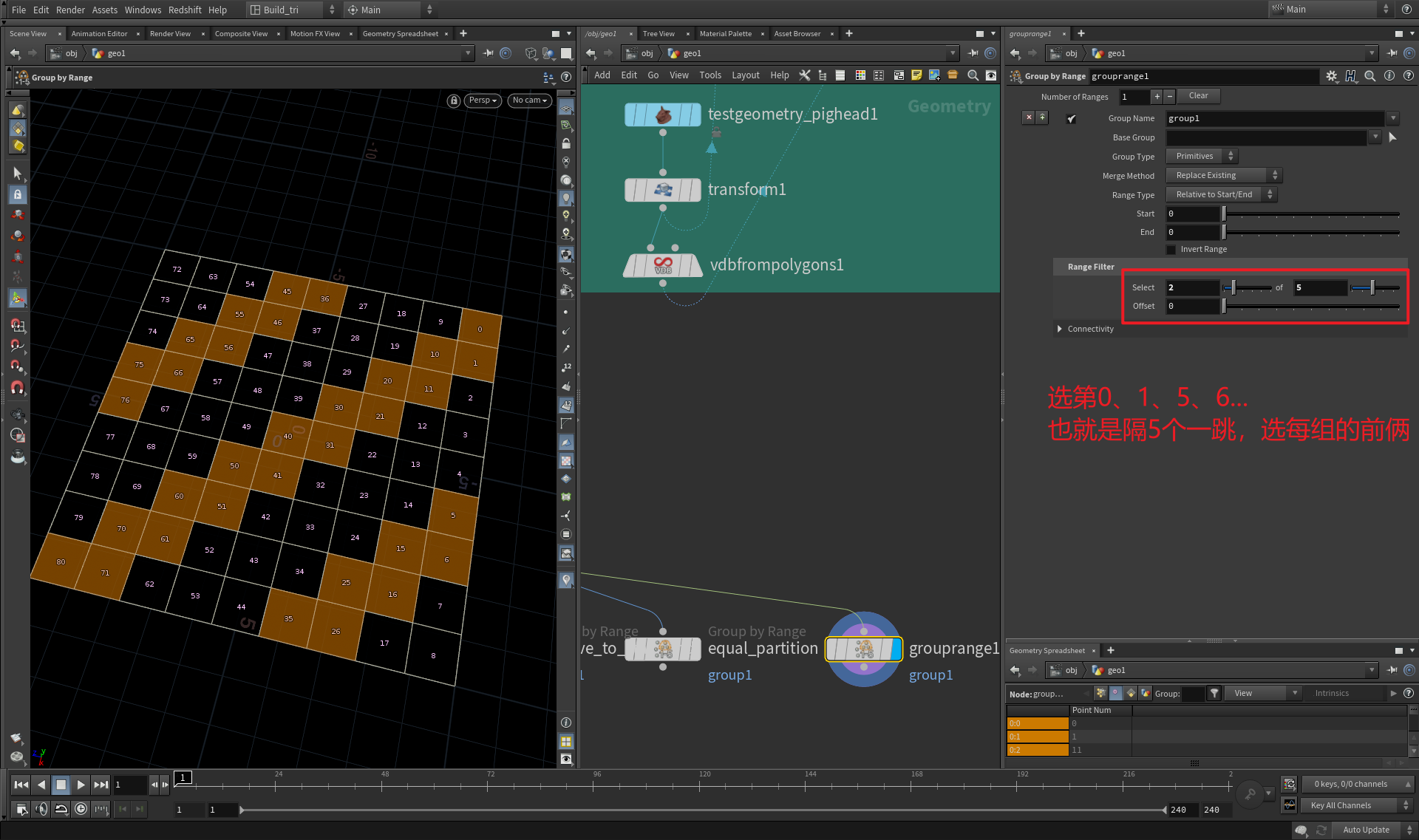Click the current frame input field
This screenshot has height=840, width=1419.
click(x=129, y=785)
